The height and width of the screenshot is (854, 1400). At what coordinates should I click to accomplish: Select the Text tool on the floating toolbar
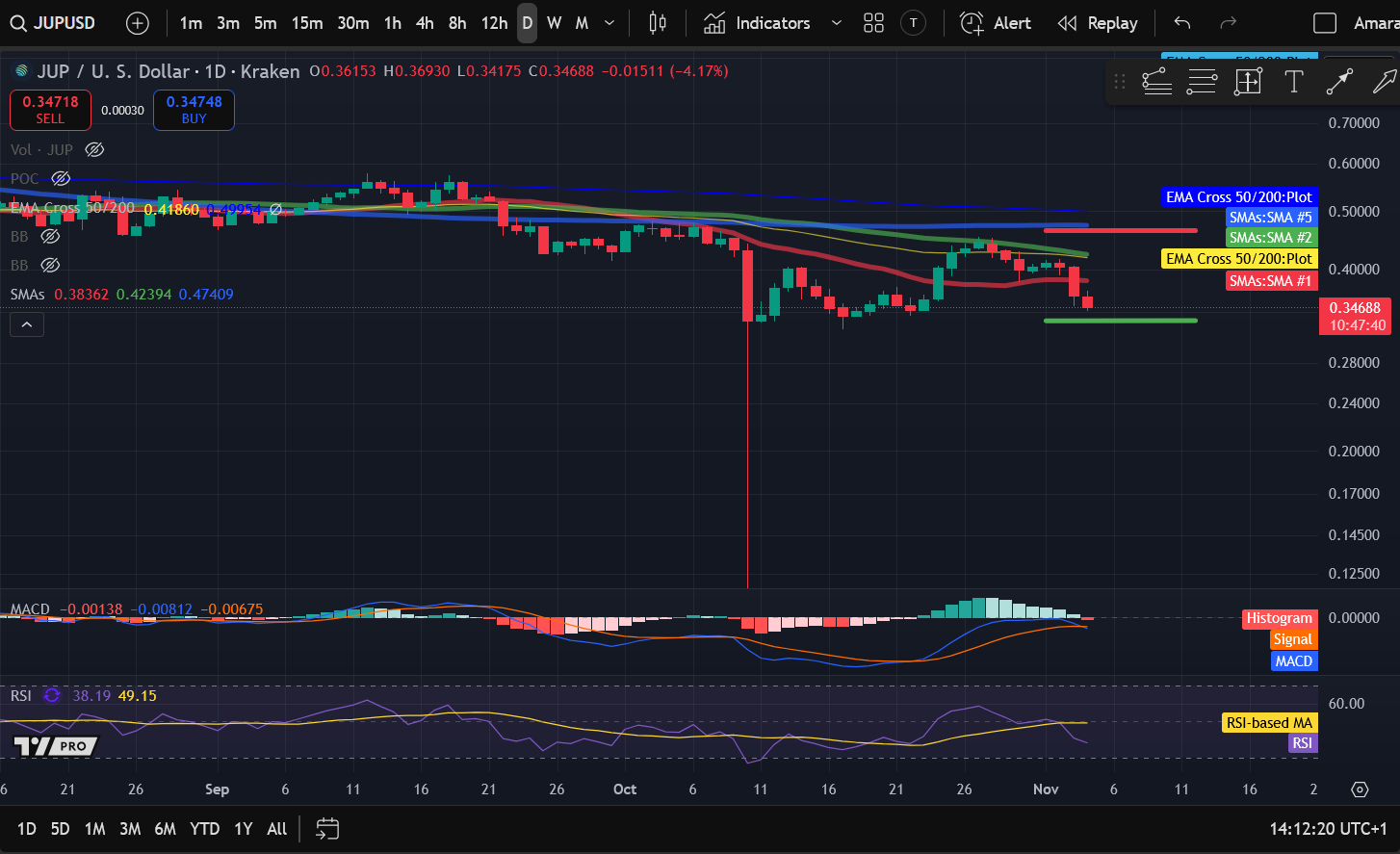point(1293,82)
